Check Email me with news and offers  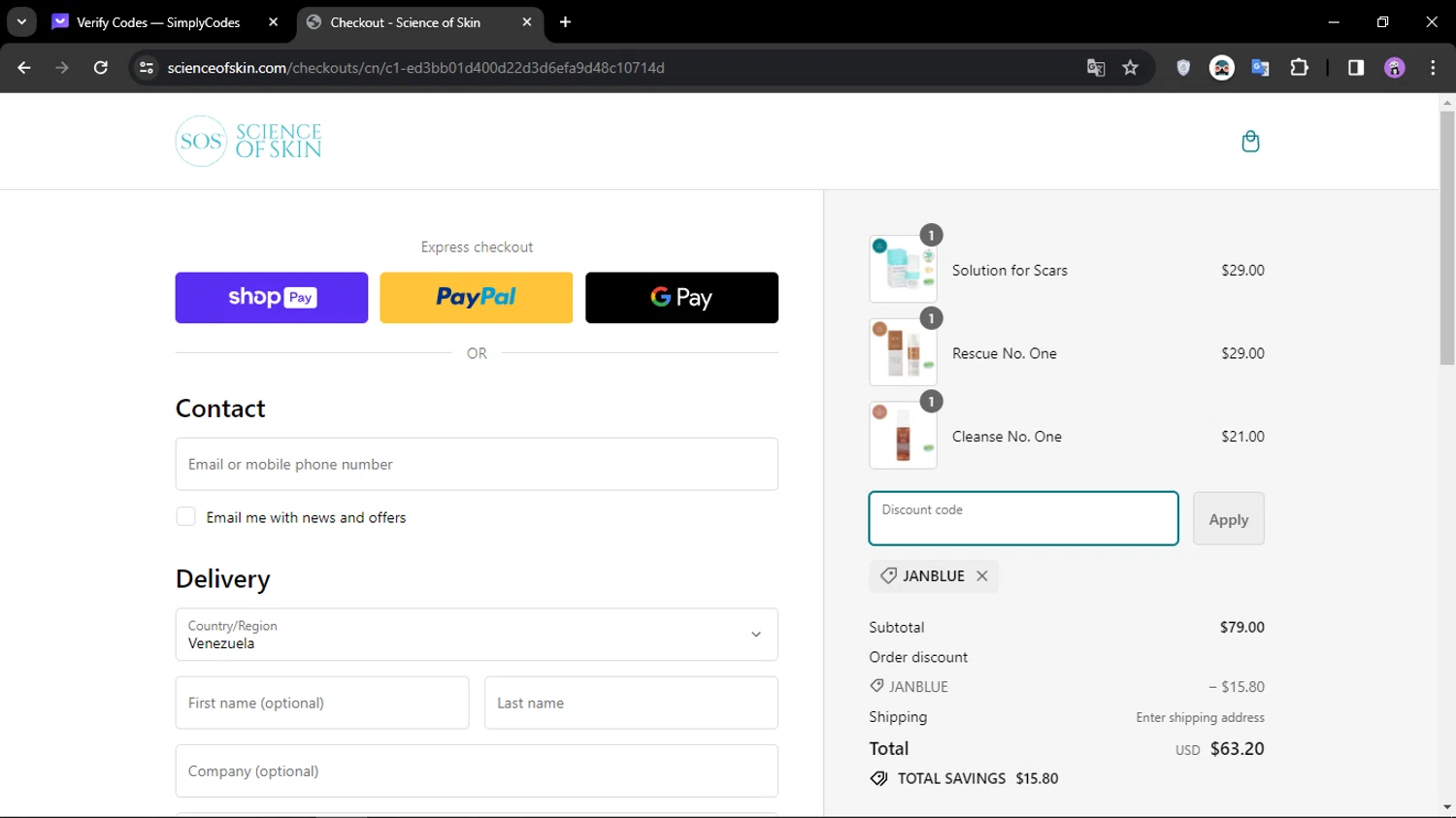click(x=185, y=517)
